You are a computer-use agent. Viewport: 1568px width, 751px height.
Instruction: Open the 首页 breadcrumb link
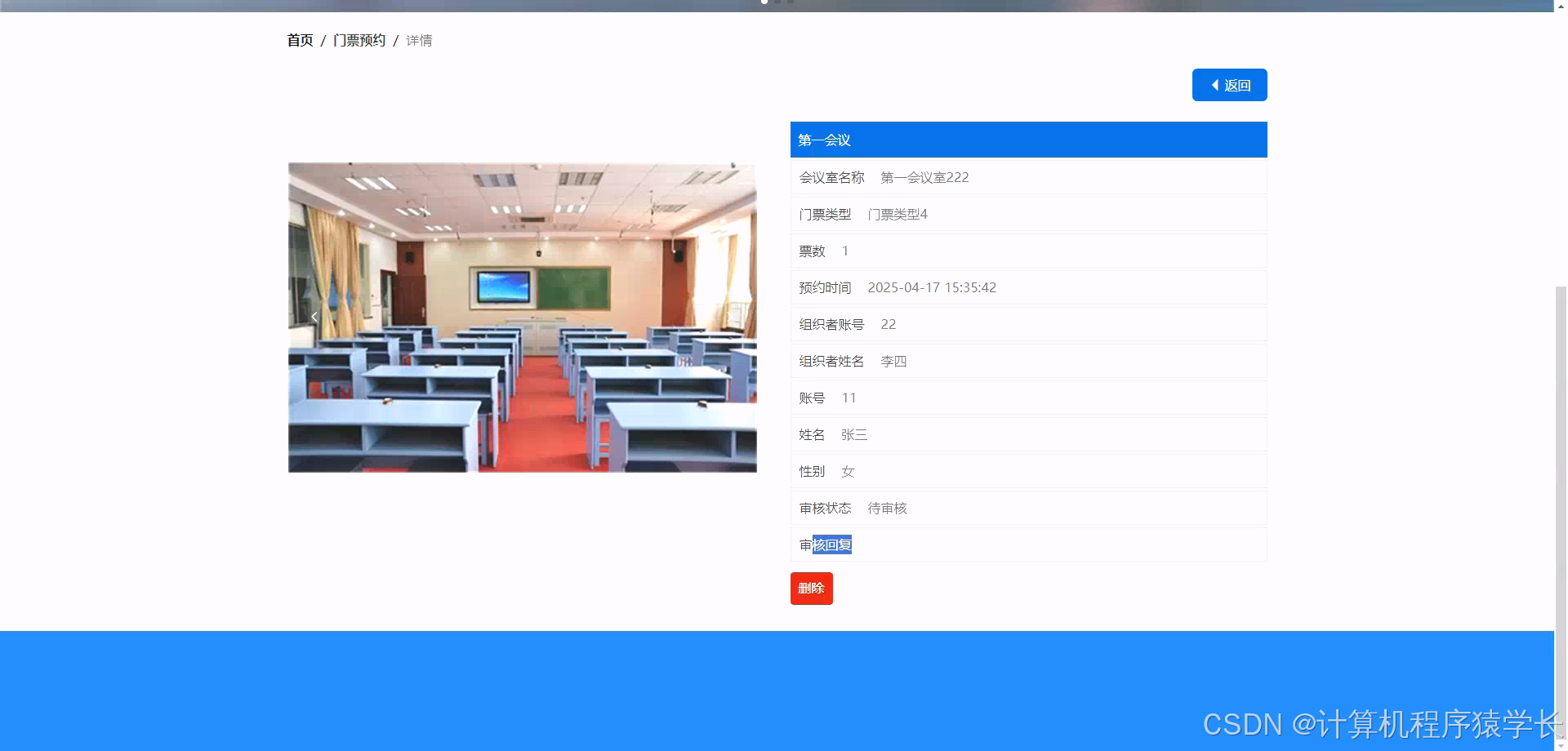click(299, 39)
